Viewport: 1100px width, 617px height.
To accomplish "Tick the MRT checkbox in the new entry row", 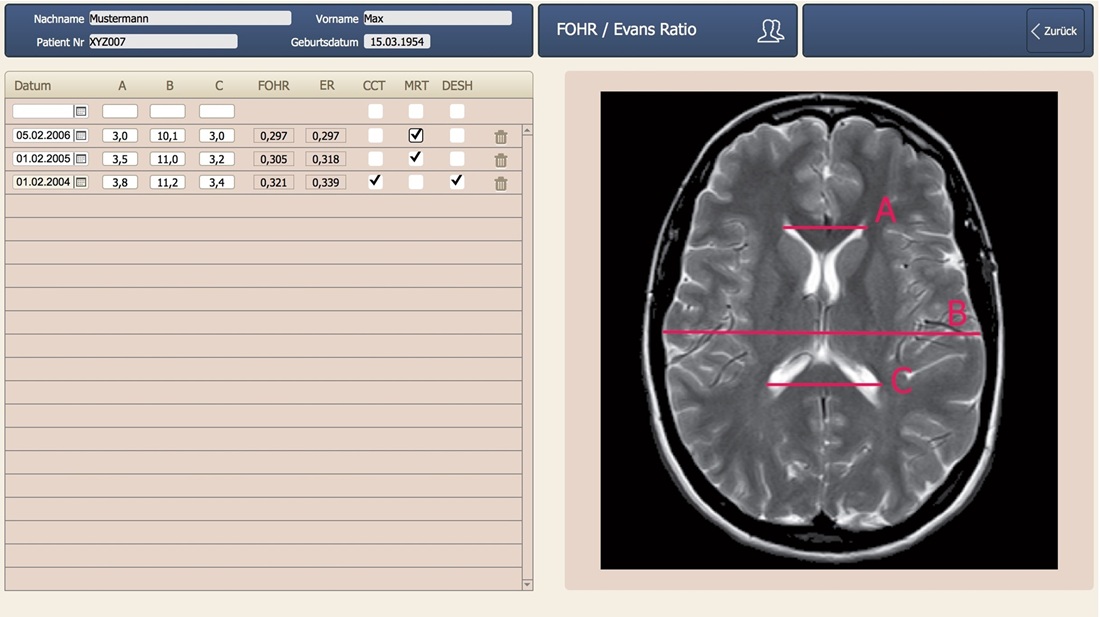I will coord(416,111).
